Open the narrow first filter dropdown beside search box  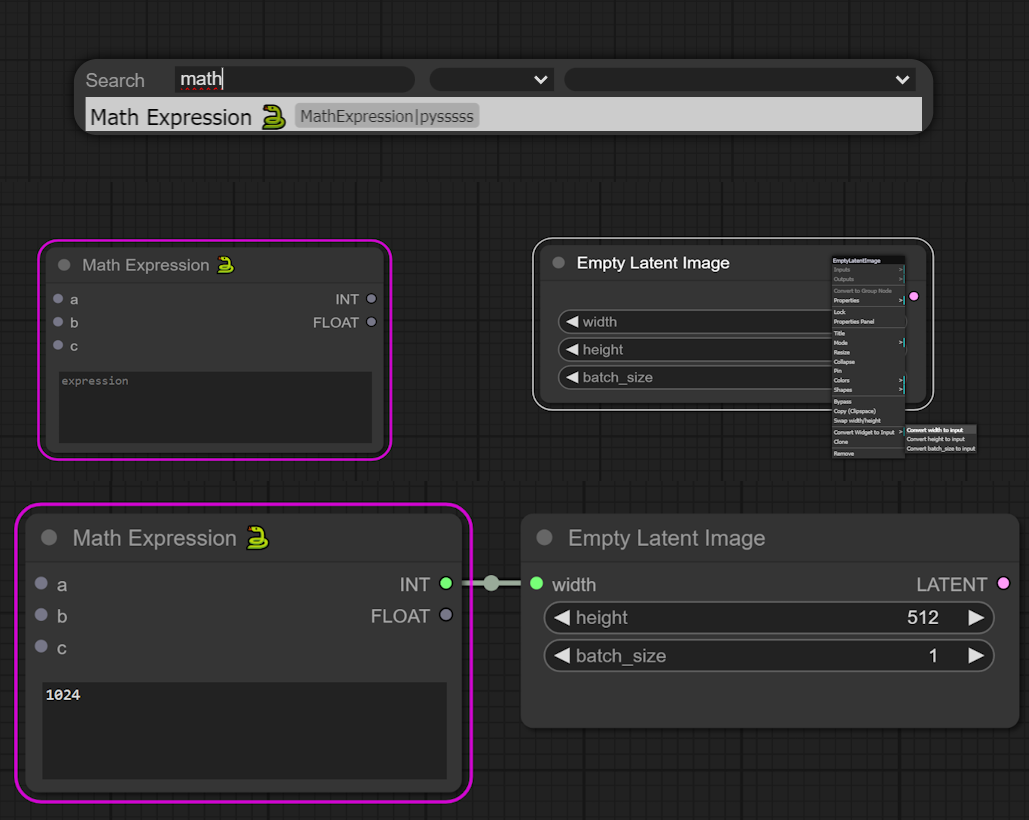pos(491,80)
